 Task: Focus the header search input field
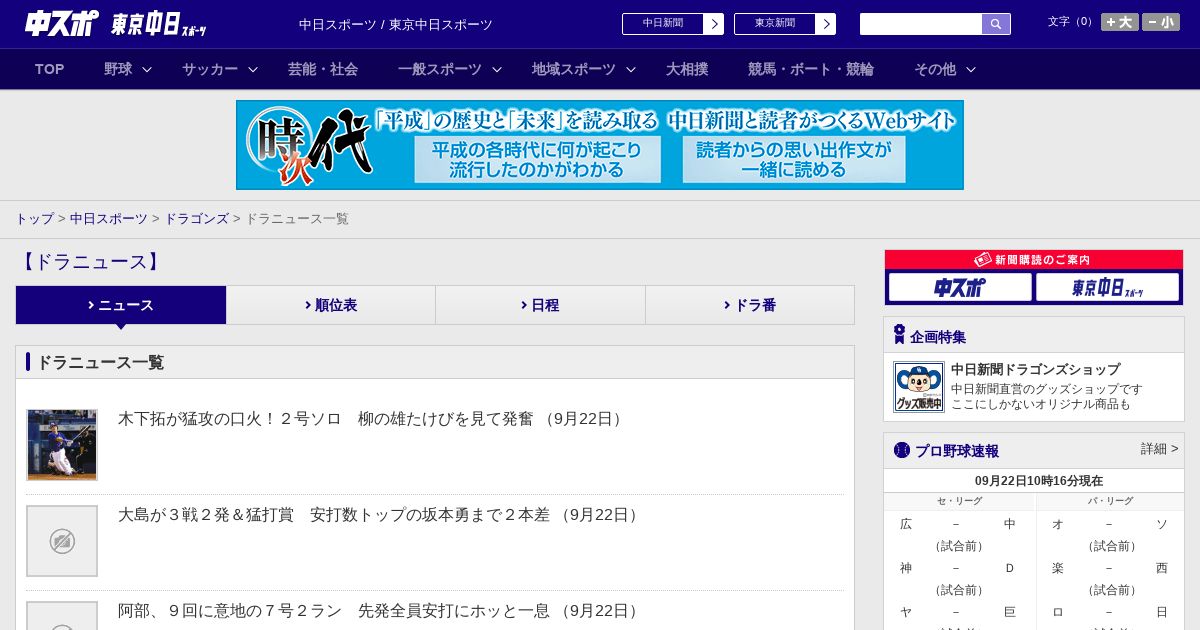click(x=921, y=24)
